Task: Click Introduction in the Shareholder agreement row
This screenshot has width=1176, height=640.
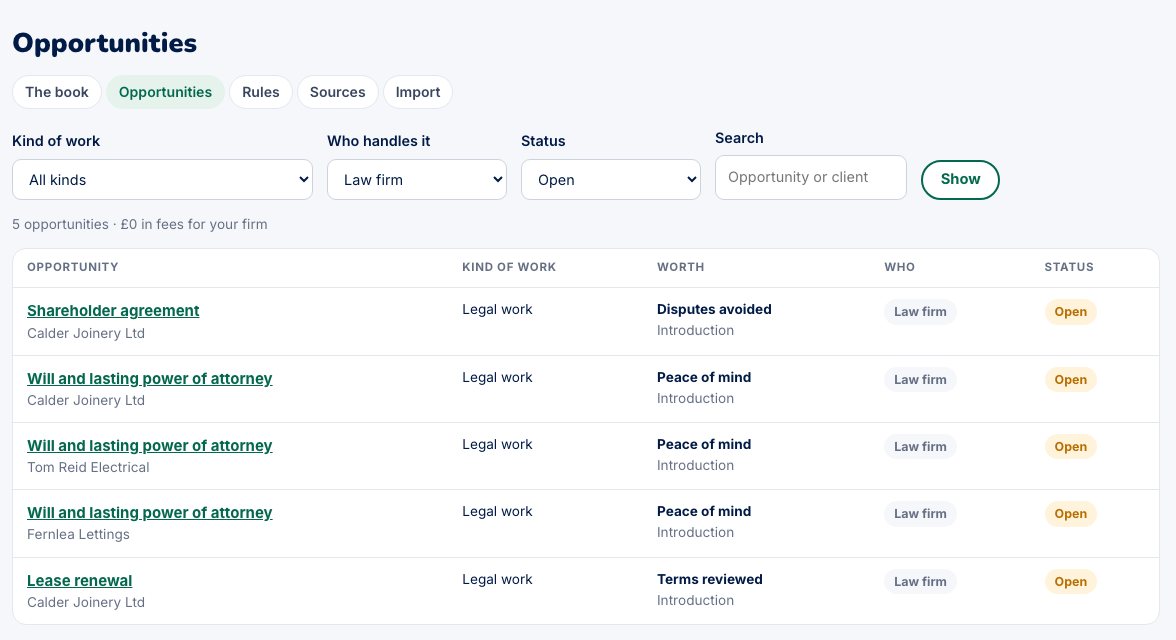Action: 695,330
